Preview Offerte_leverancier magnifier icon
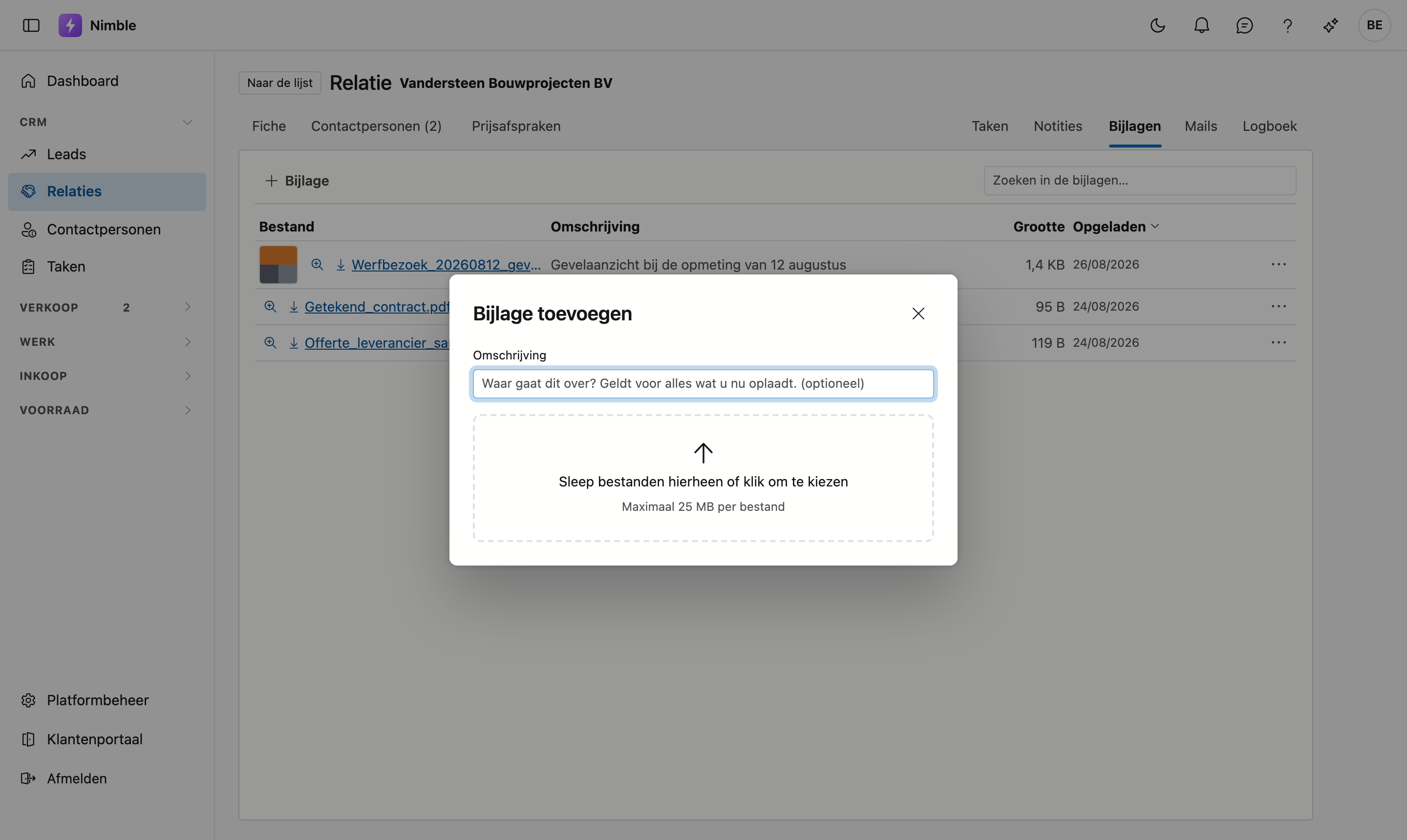The image size is (1407, 840). pos(270,343)
